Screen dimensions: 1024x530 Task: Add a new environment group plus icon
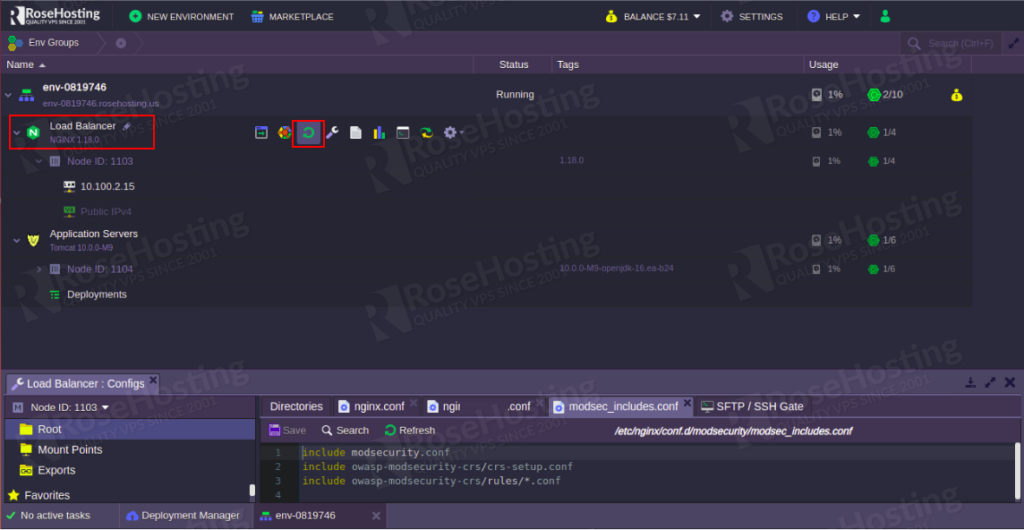[121, 43]
